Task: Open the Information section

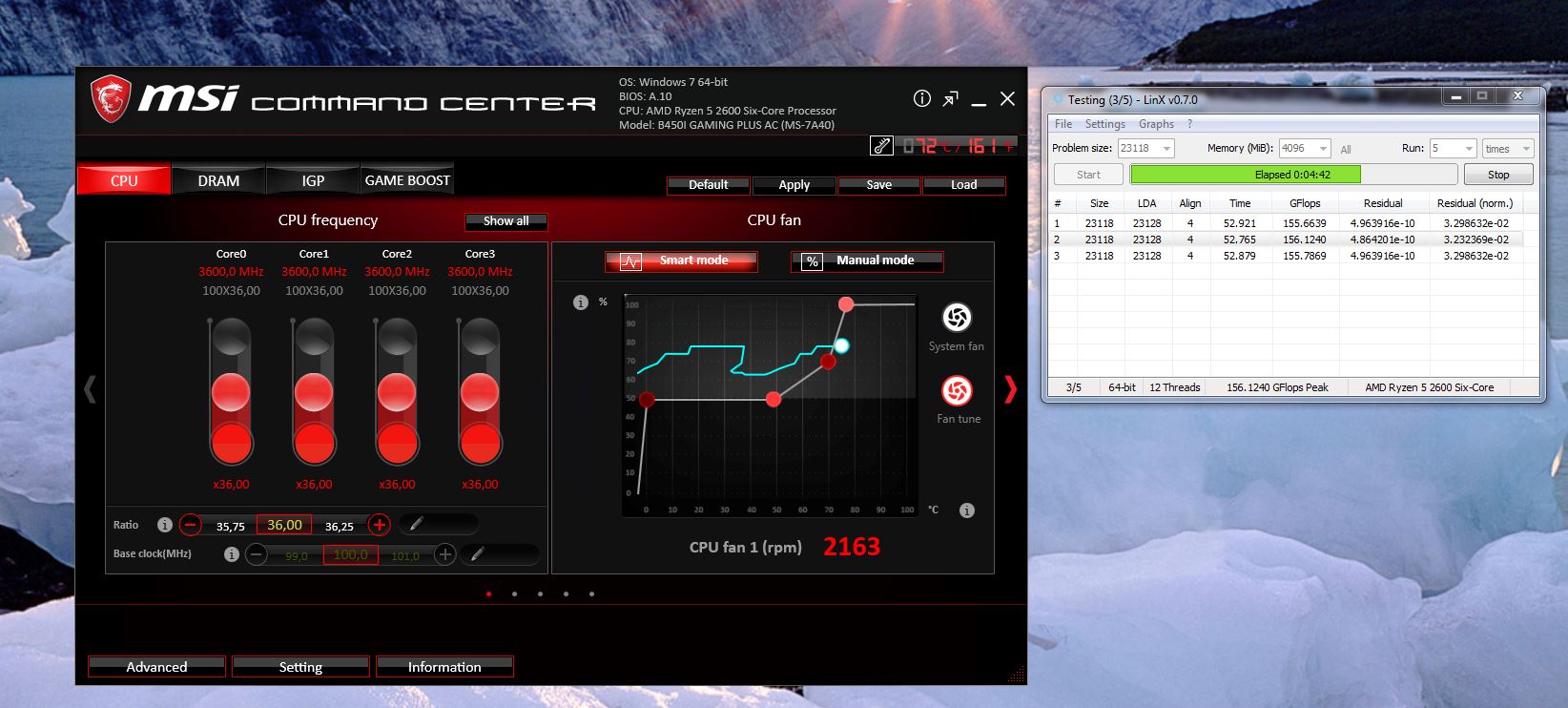Action: click(x=444, y=667)
